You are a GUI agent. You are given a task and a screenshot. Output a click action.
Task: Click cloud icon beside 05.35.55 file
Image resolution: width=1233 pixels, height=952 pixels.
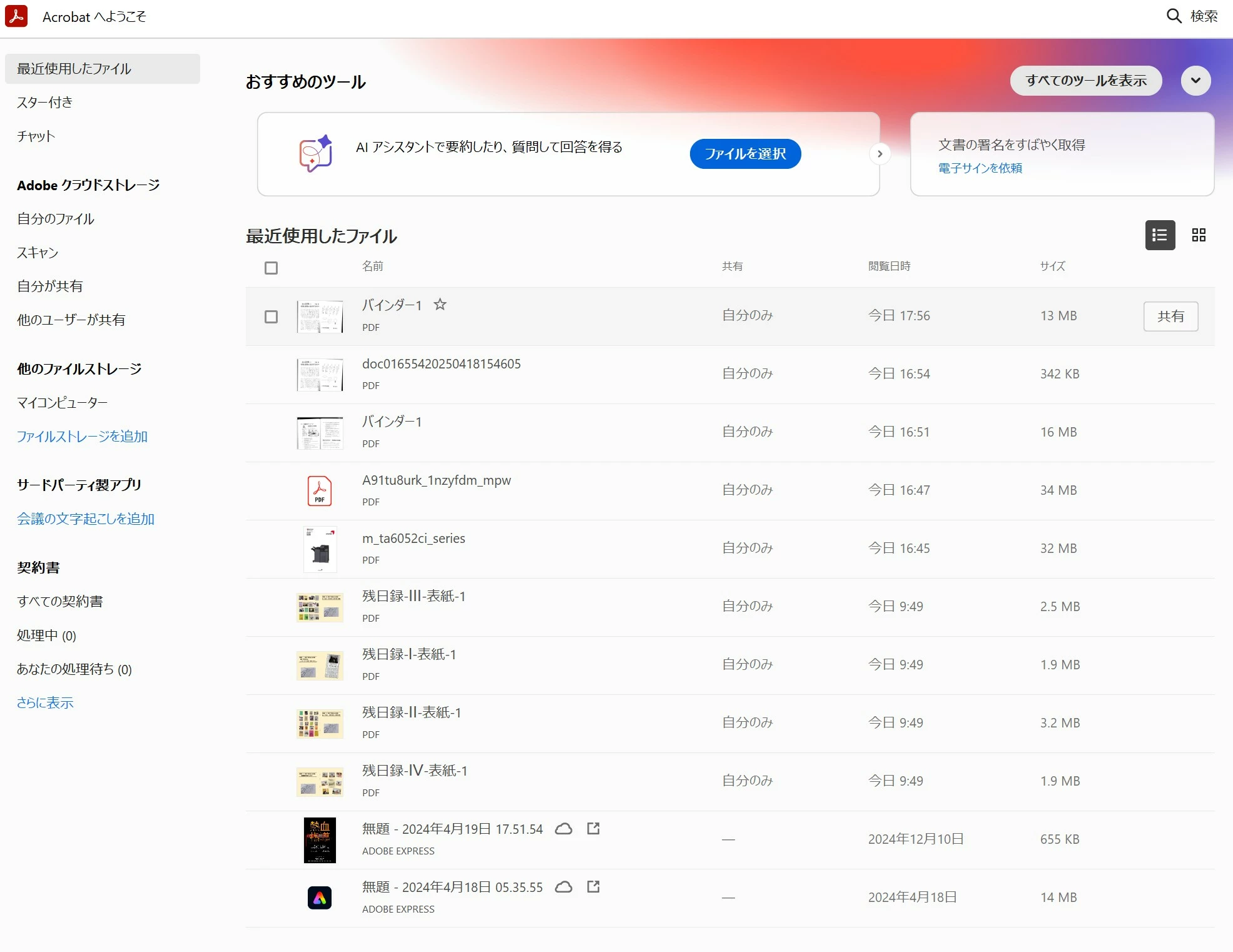pyautogui.click(x=564, y=887)
